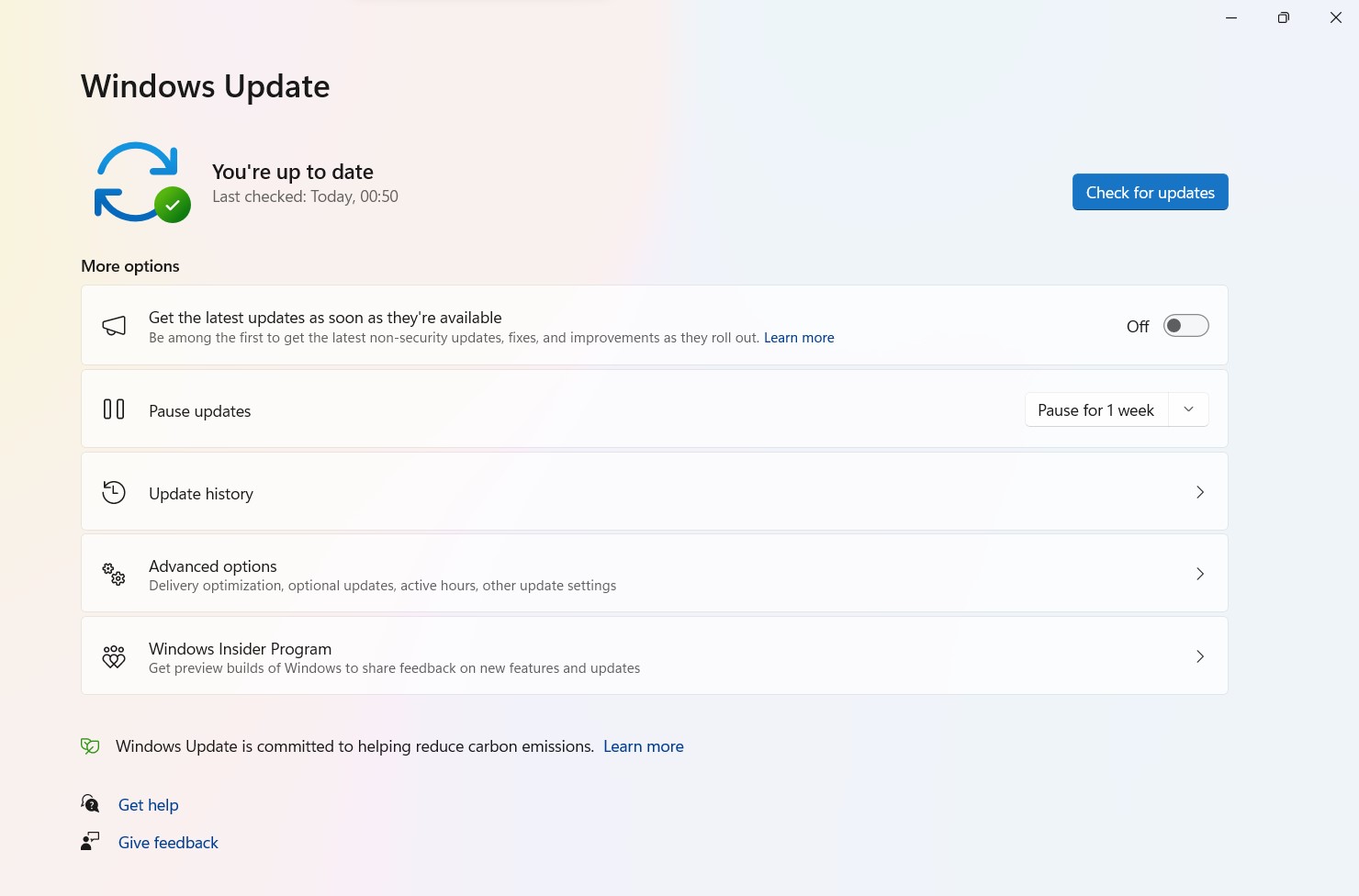Click the Windows Insider Program icon
The height and width of the screenshot is (896, 1359).
[x=113, y=656]
